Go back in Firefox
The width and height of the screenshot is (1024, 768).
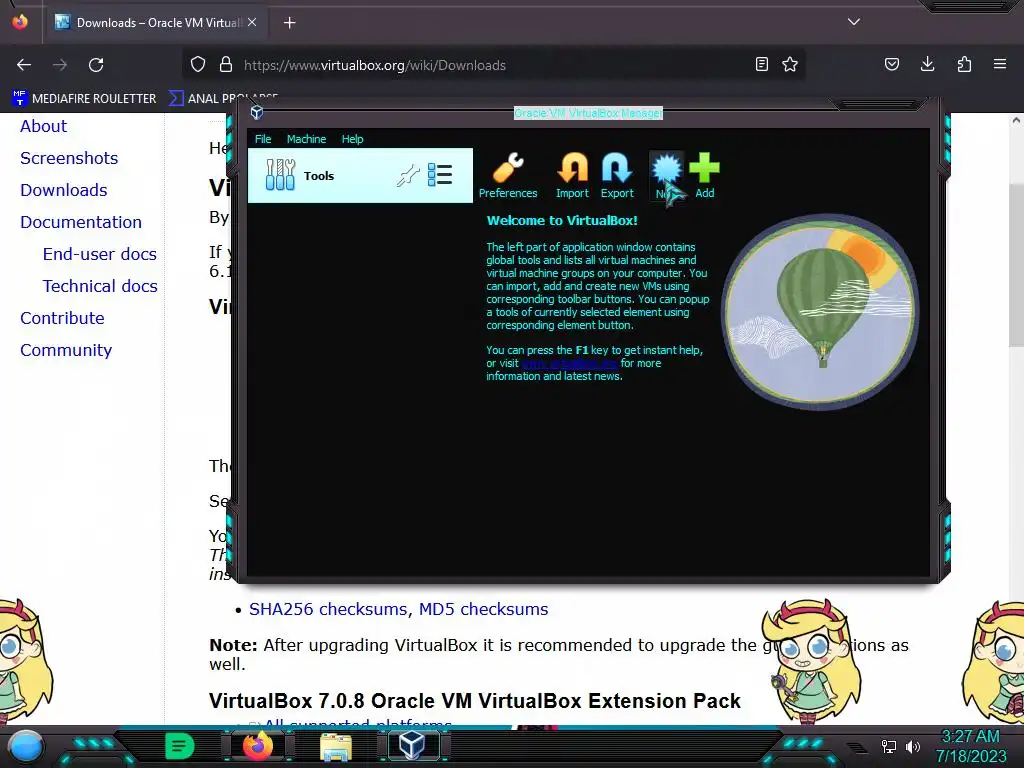click(24, 65)
